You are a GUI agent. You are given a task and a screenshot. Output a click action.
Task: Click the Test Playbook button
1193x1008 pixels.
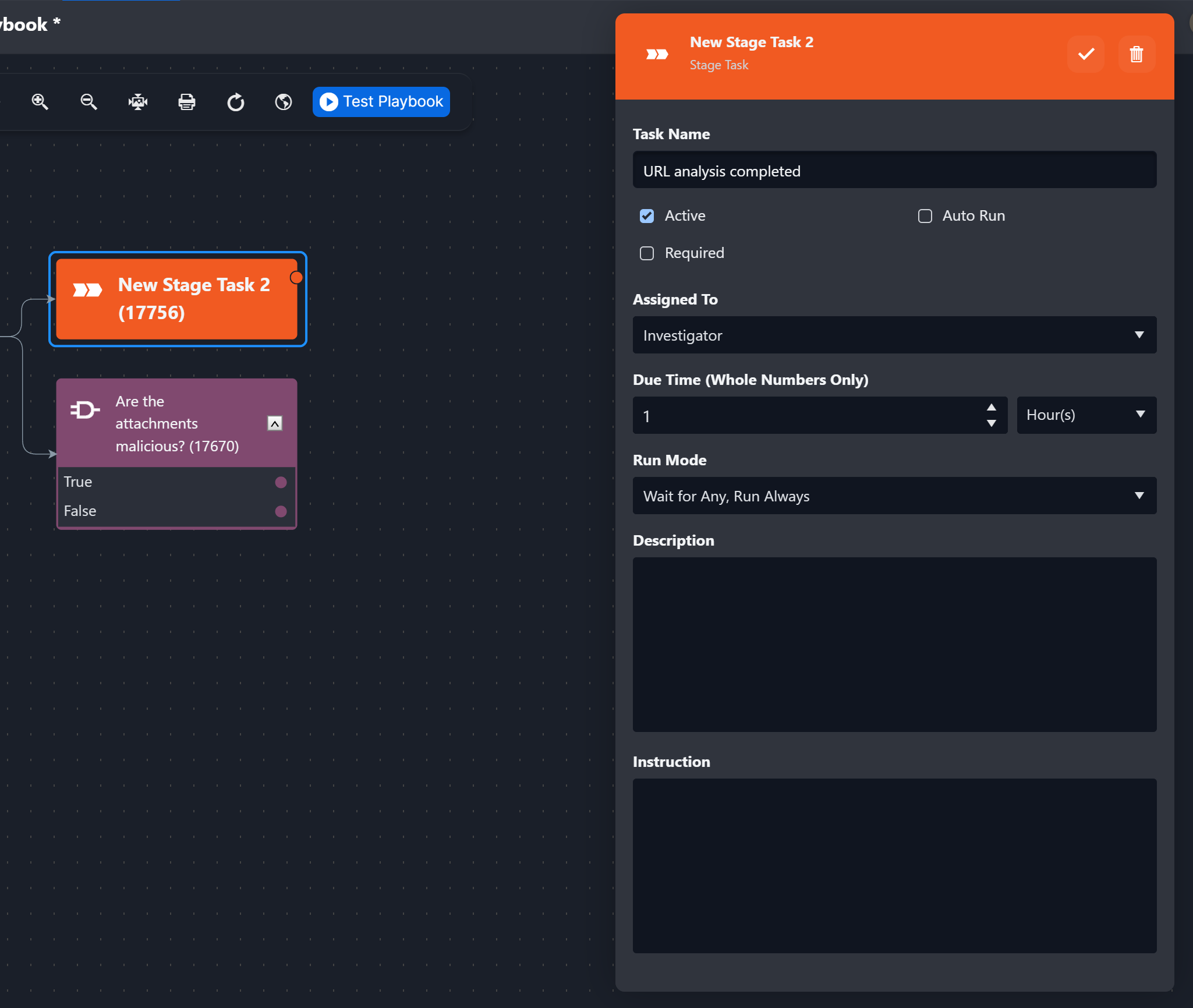click(x=381, y=102)
